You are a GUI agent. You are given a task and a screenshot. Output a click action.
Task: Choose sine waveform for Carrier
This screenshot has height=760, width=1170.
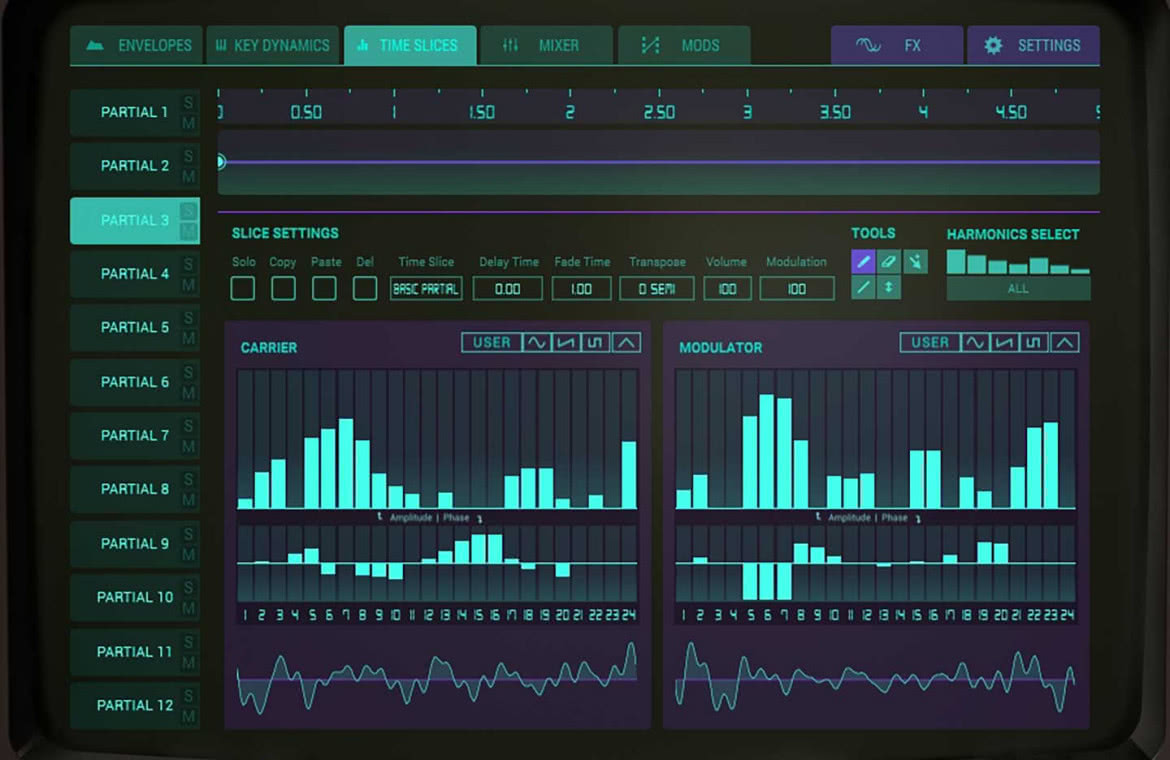pyautogui.click(x=536, y=342)
